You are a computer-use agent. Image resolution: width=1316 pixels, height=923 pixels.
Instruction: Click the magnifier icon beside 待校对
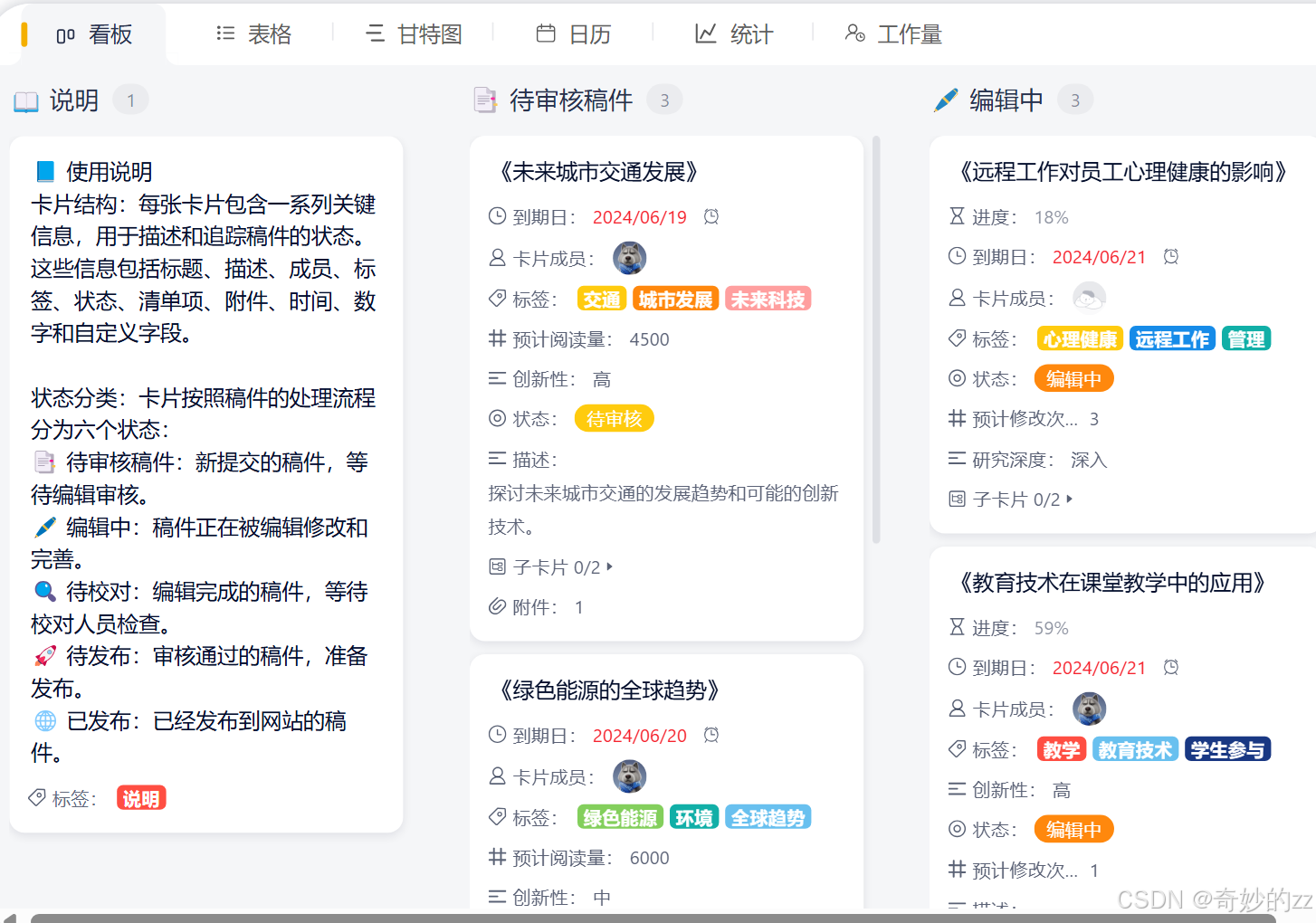click(x=45, y=591)
